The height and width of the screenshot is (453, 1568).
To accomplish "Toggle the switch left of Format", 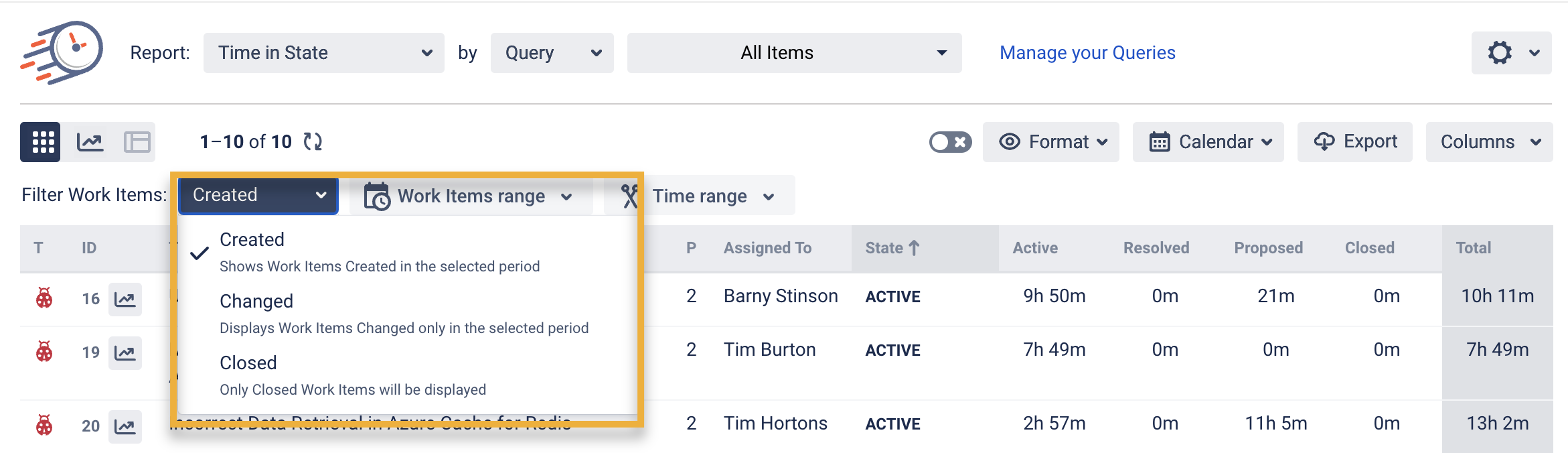I will [950, 142].
